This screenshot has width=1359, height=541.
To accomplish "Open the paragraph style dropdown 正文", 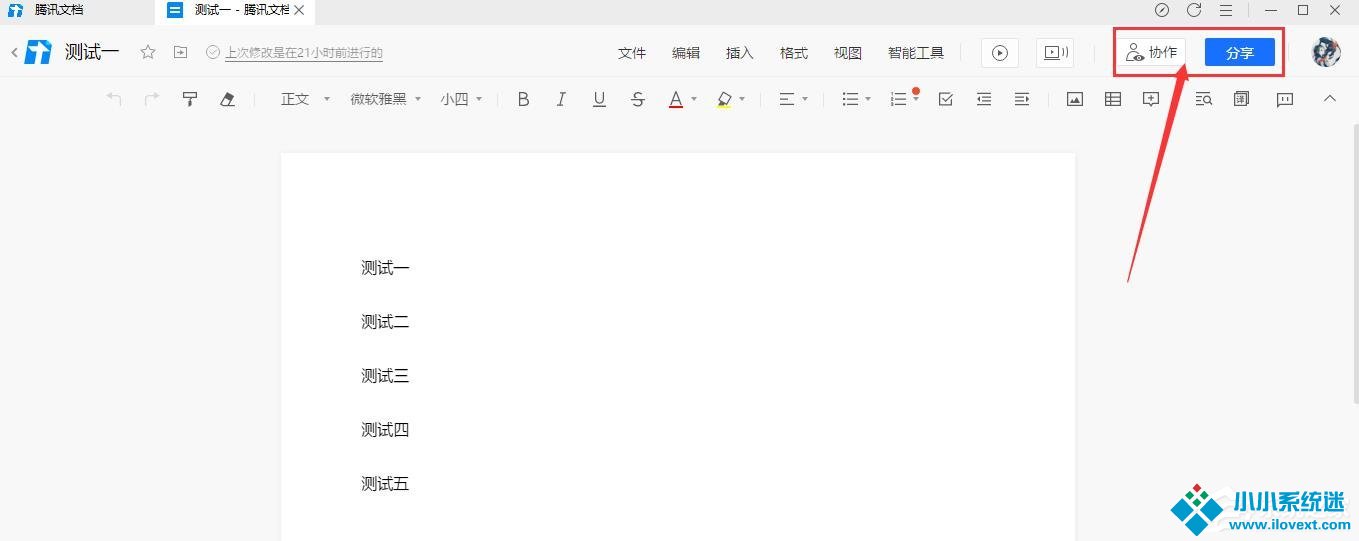I will (305, 99).
